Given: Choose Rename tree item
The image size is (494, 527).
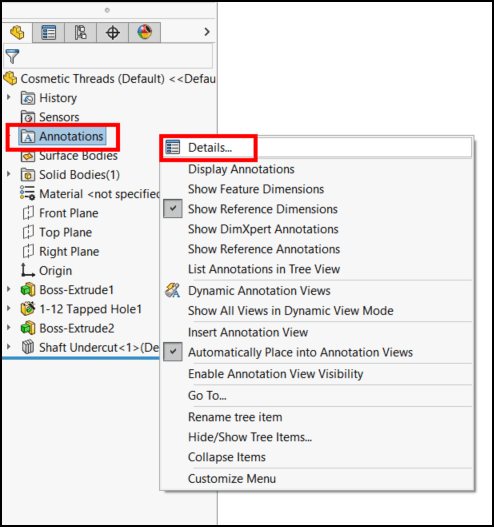Looking at the screenshot, I should point(235,417).
